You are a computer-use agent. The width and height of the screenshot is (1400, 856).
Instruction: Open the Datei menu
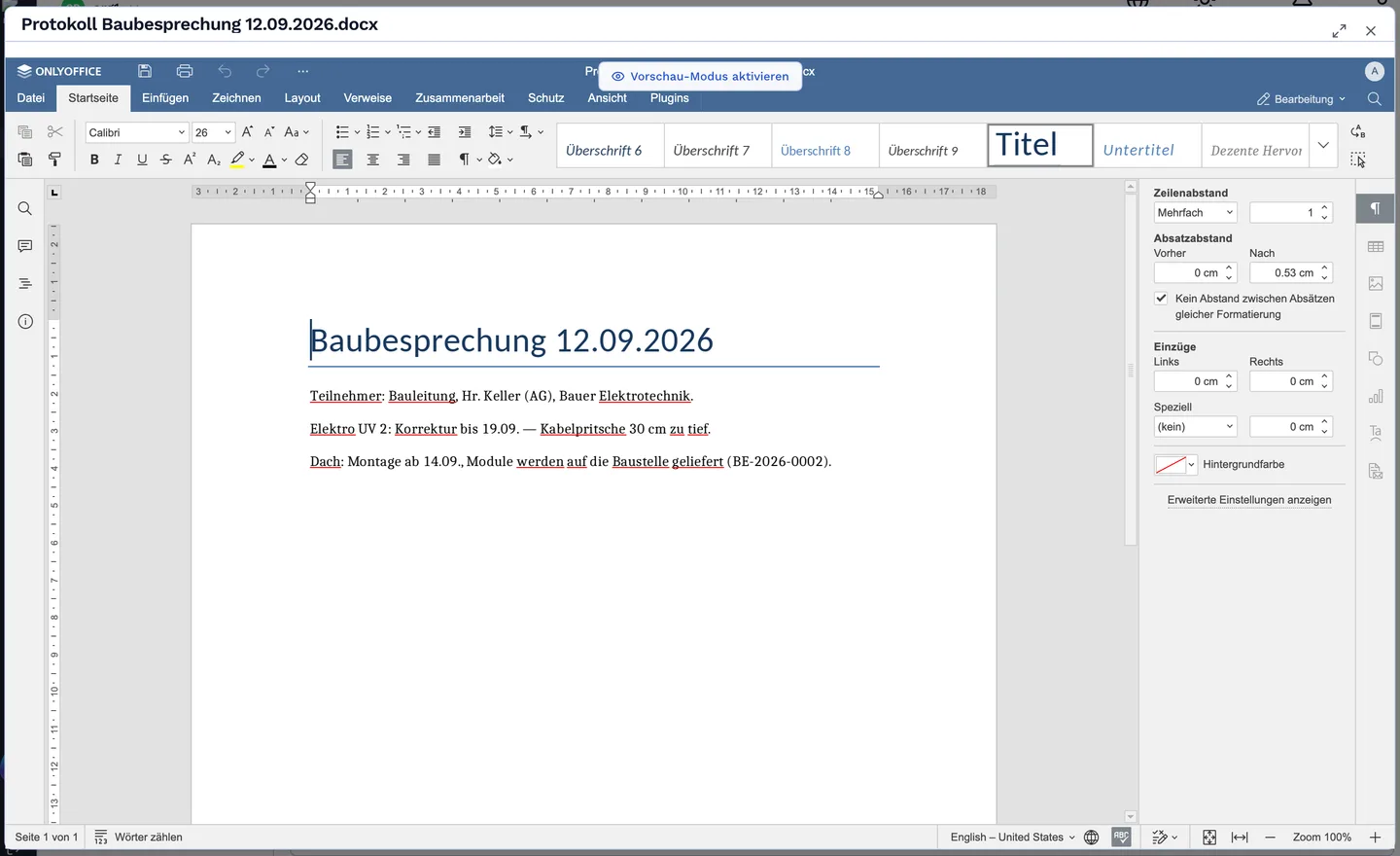click(x=31, y=98)
